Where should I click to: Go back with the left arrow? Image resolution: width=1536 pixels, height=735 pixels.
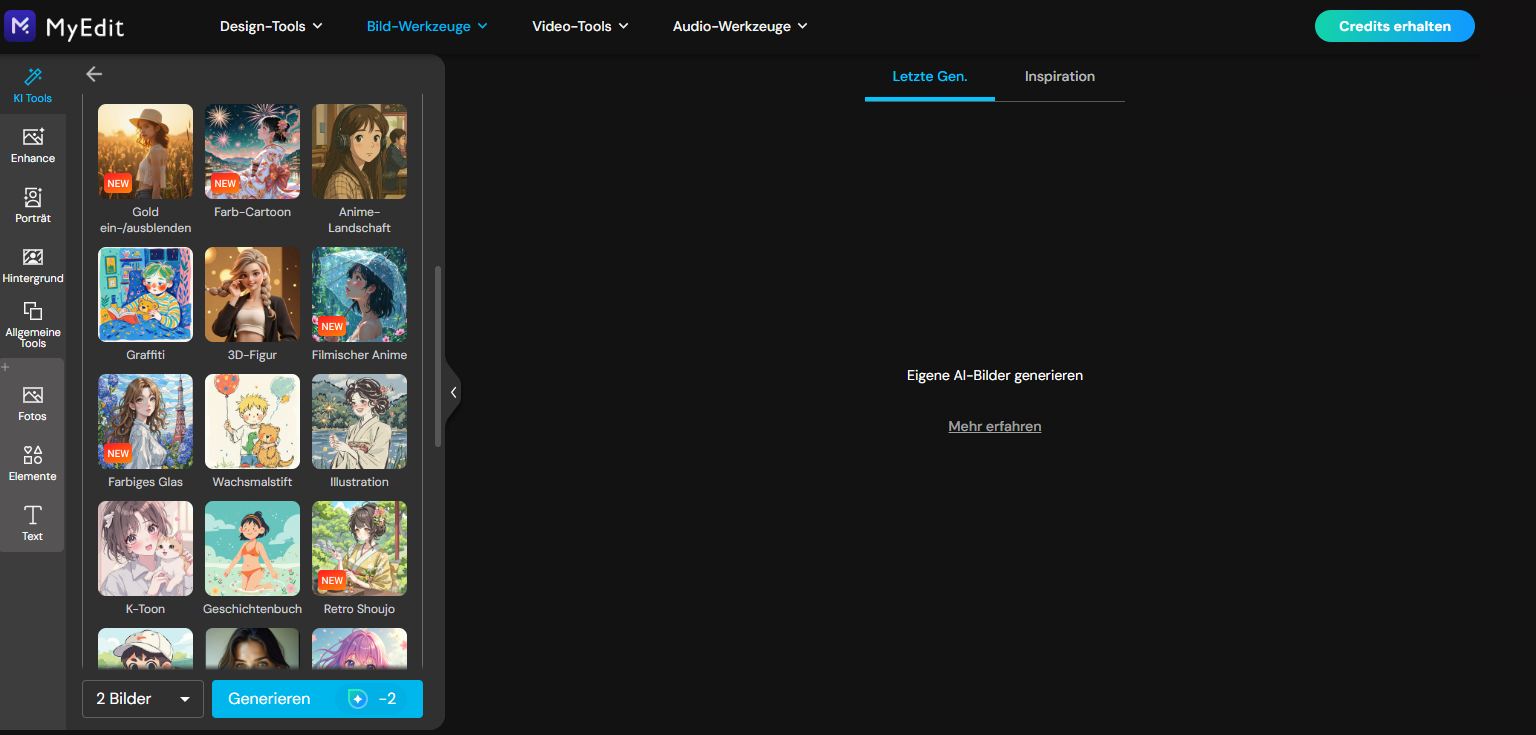[94, 74]
